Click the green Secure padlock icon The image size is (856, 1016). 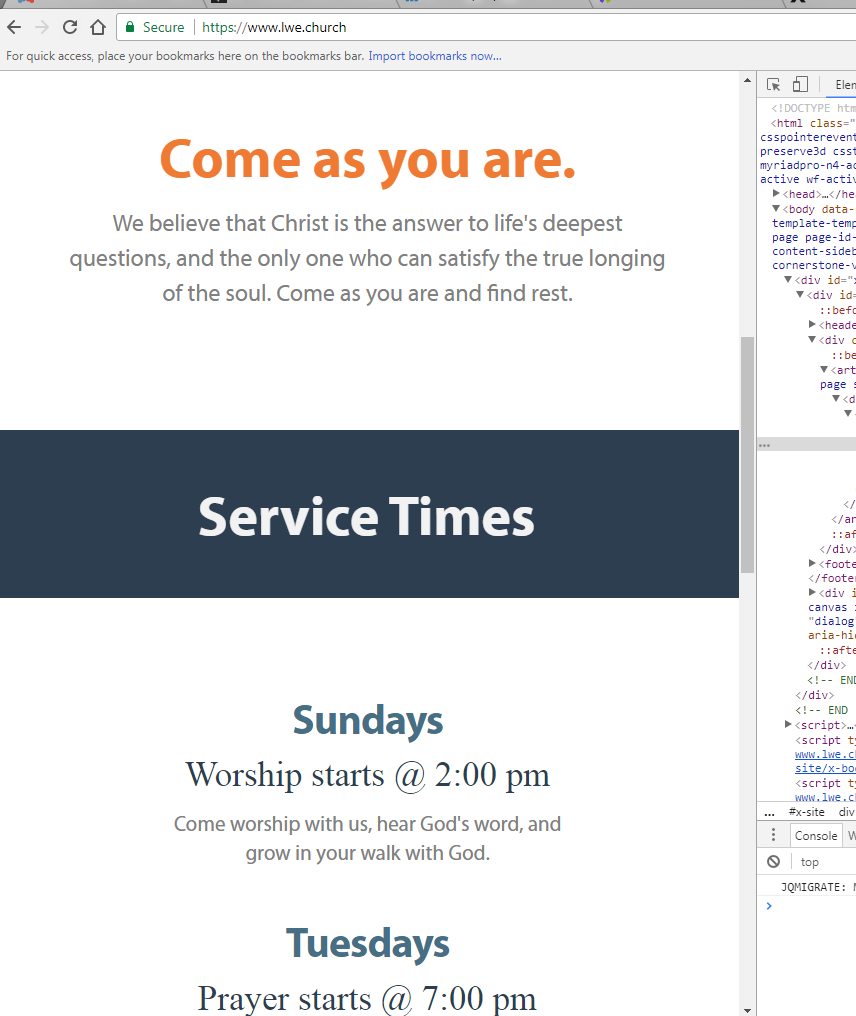[x=130, y=27]
